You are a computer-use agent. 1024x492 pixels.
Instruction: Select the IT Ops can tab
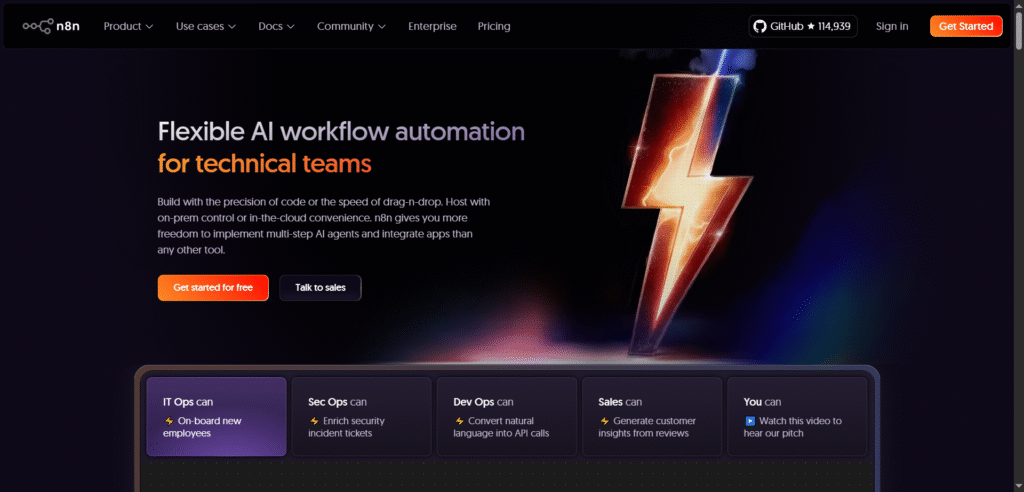(216, 416)
